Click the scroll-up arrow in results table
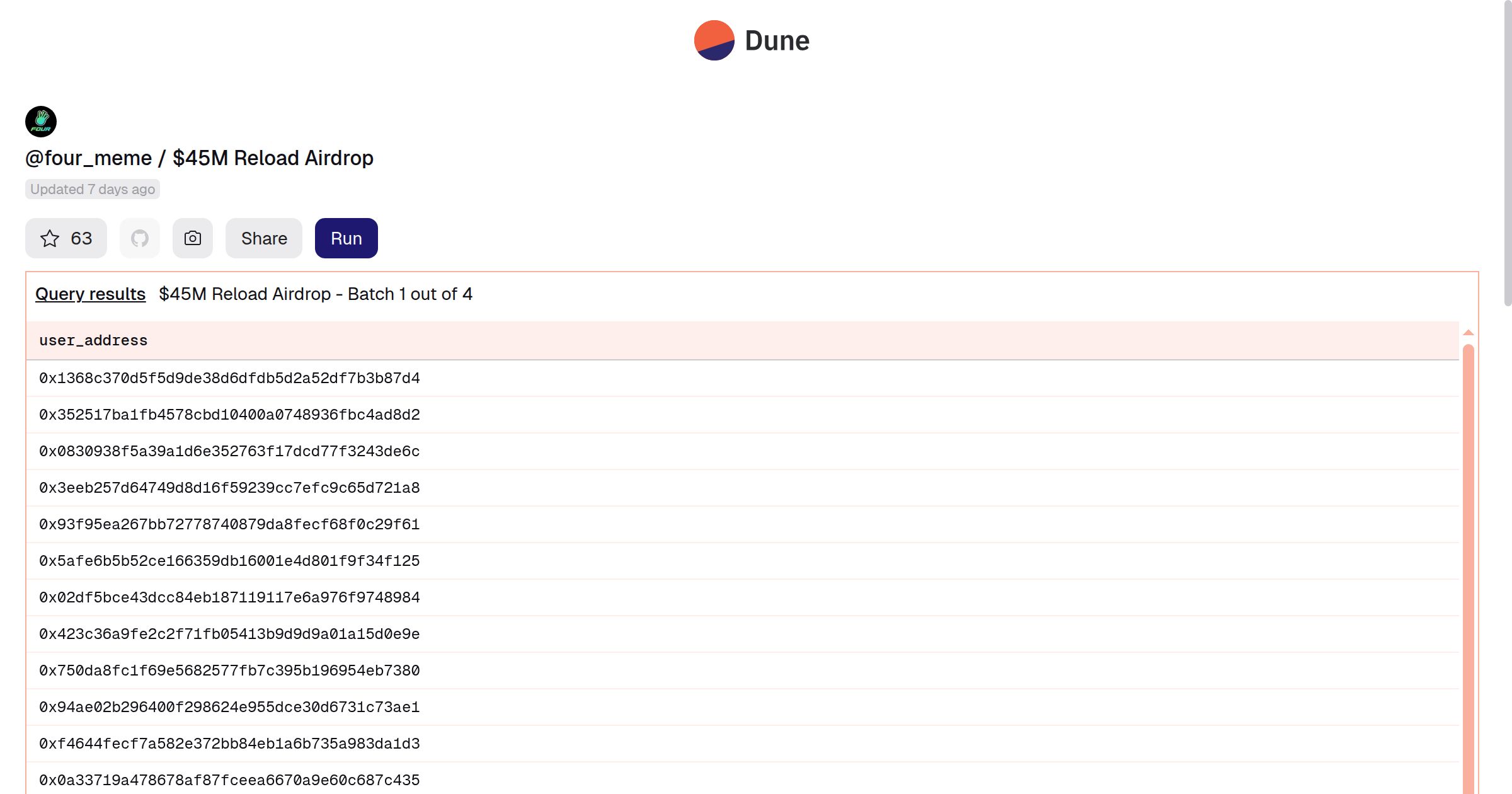 click(x=1468, y=332)
